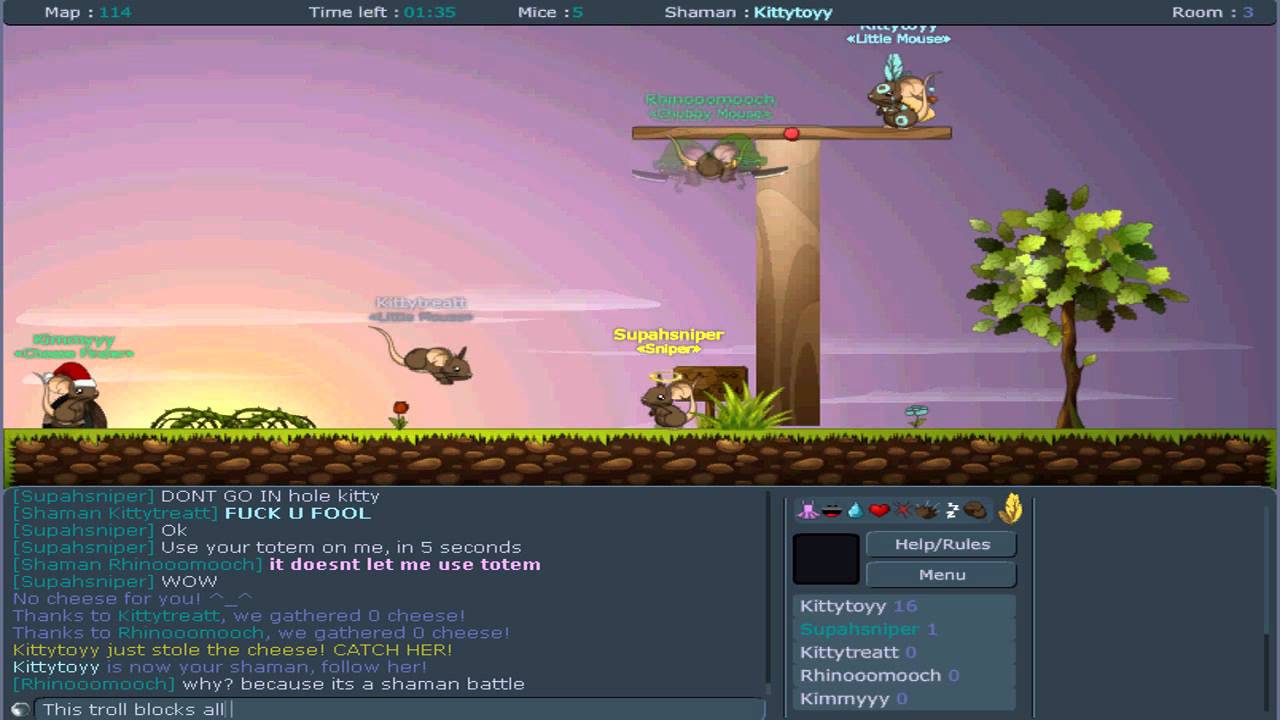The width and height of the screenshot is (1280, 720).
Task: Select Kittytoyy 16 in the player list
Action: coord(905,606)
